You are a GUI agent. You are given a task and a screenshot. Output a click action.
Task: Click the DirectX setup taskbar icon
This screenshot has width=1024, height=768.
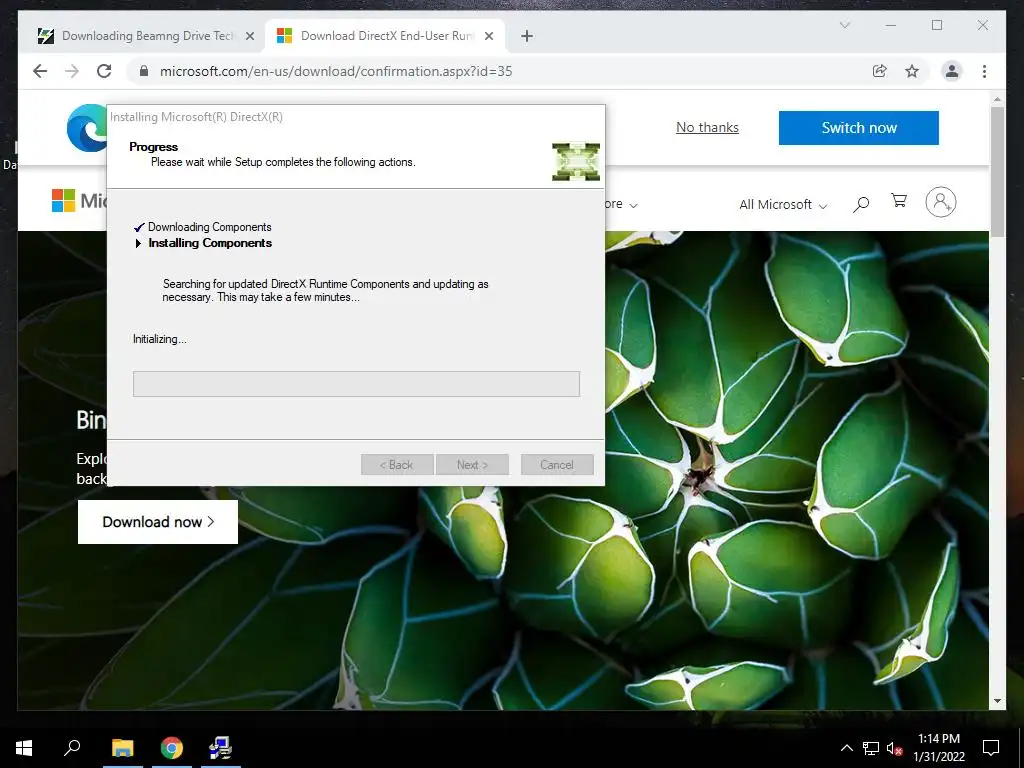(221, 747)
